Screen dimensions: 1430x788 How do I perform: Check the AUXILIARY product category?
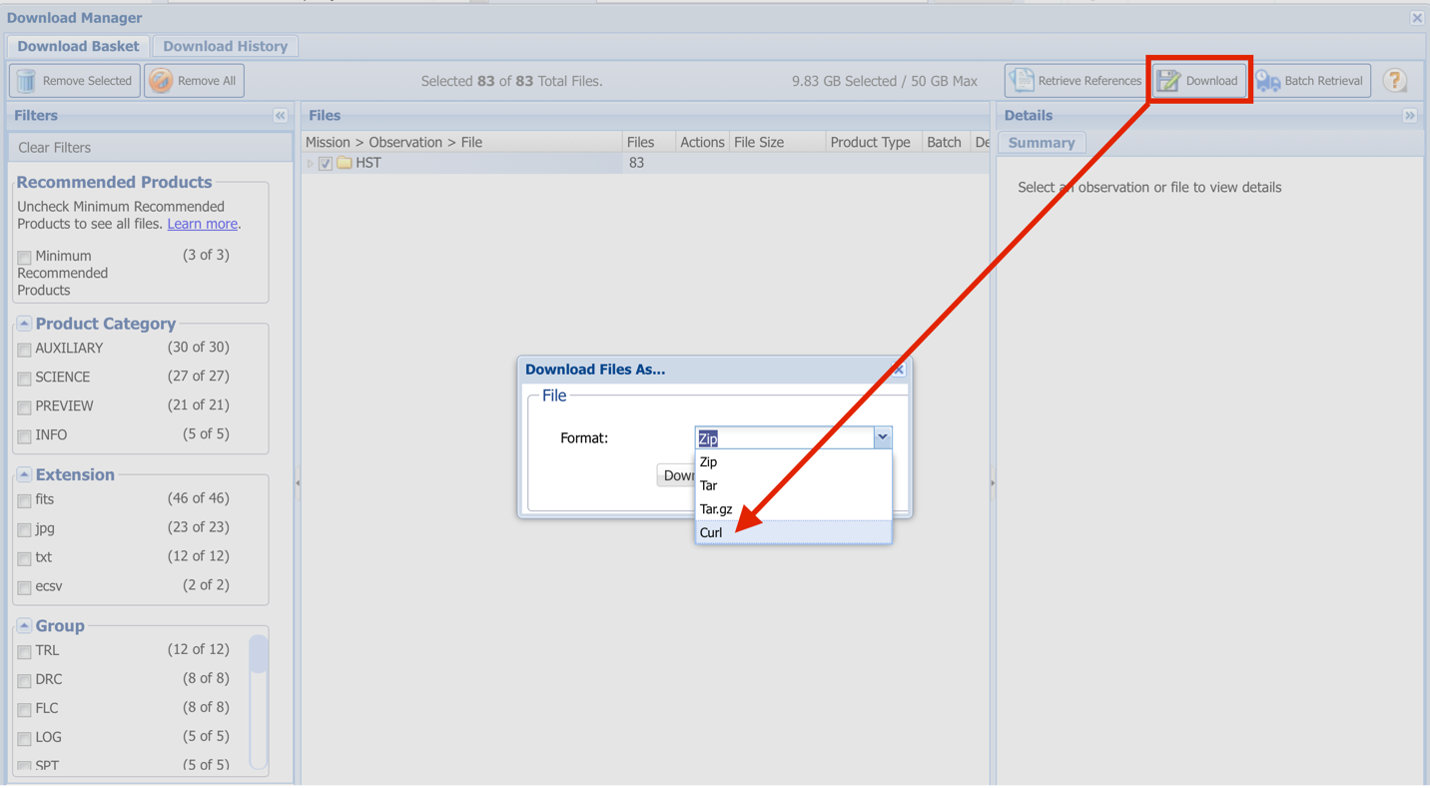pos(24,350)
